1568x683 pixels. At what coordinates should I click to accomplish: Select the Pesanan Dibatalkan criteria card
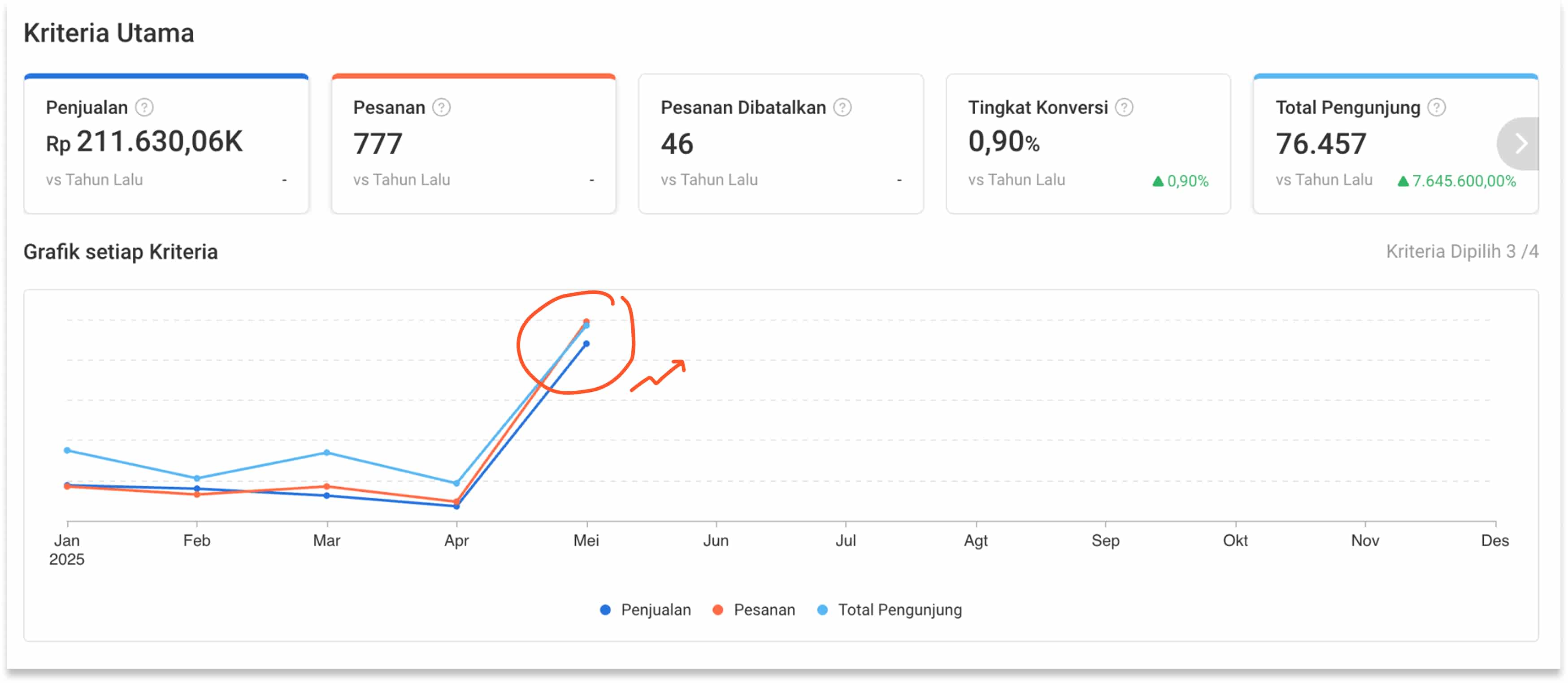point(781,144)
